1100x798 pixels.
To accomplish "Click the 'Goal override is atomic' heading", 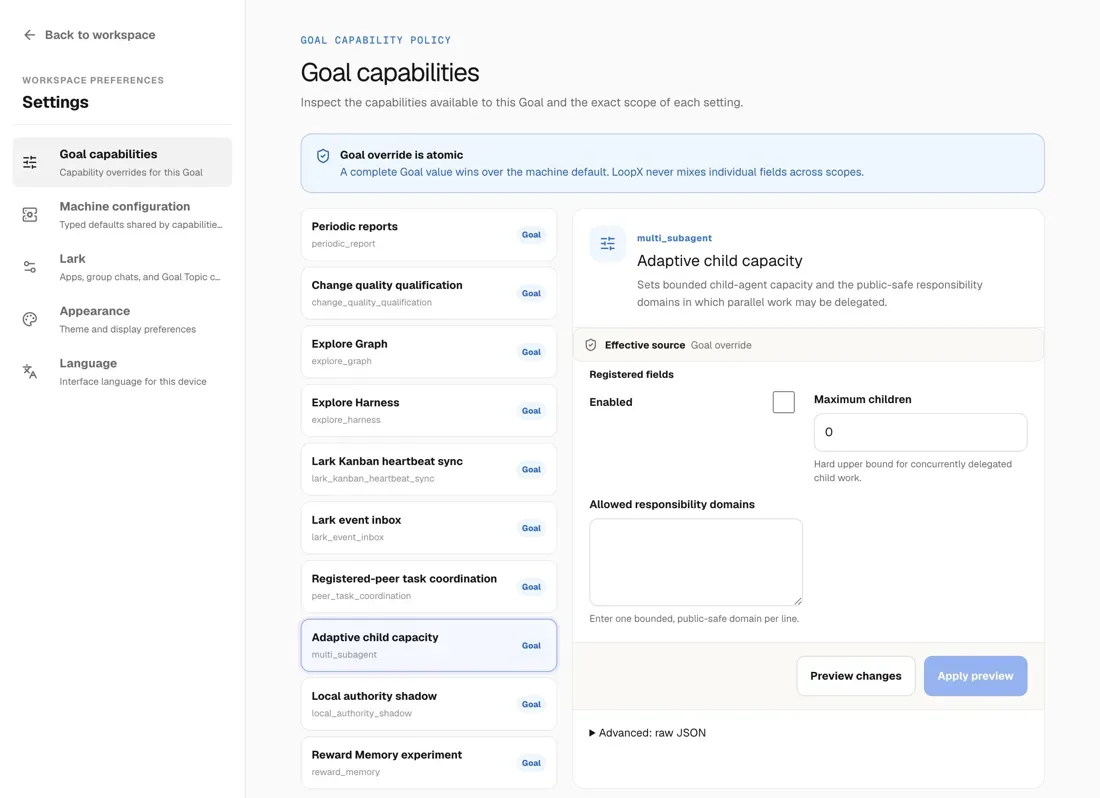I will [401, 155].
